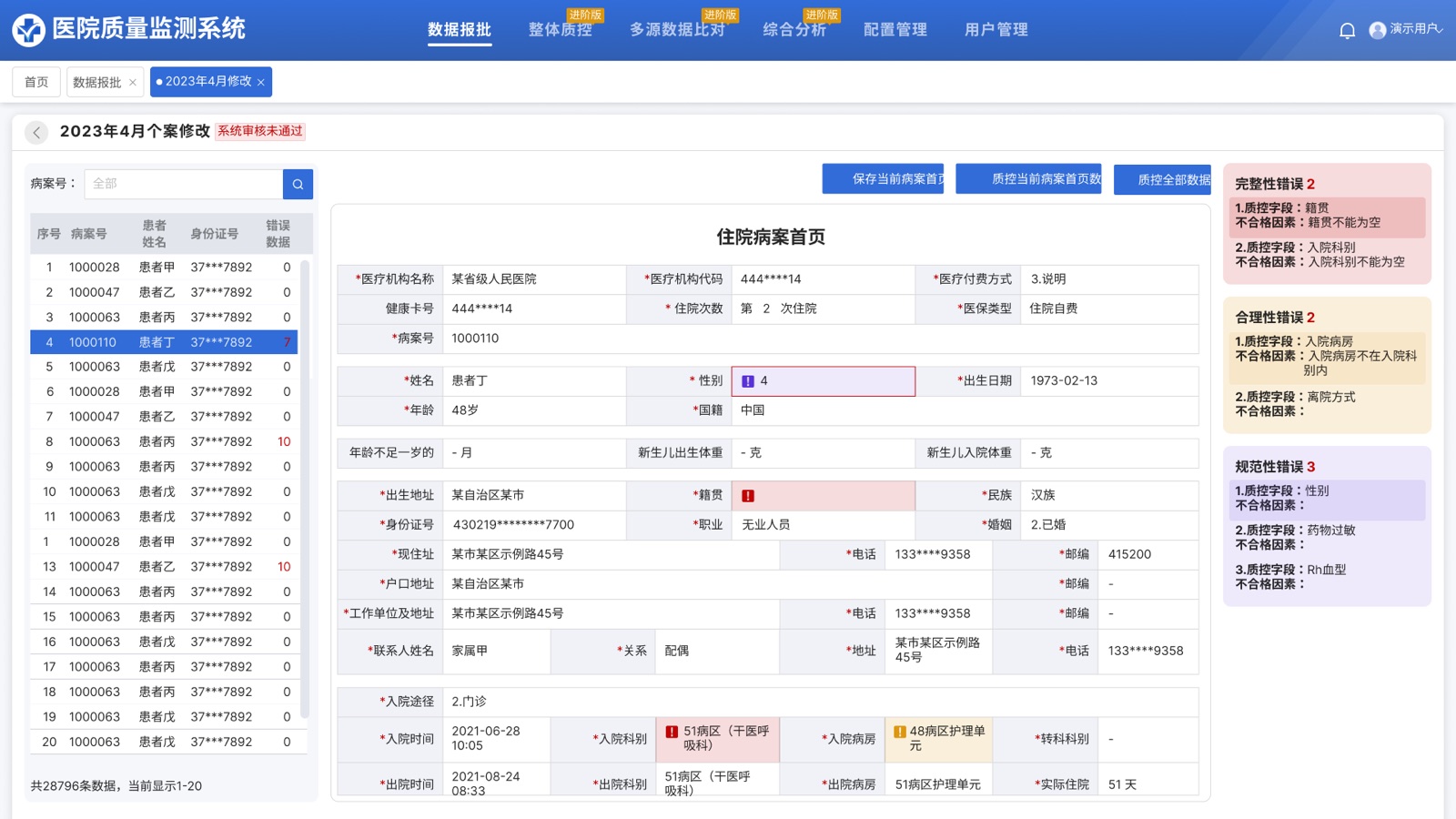Click the 完整性错误 panel heading
The width and height of the screenshot is (1456, 819).
tap(1274, 184)
